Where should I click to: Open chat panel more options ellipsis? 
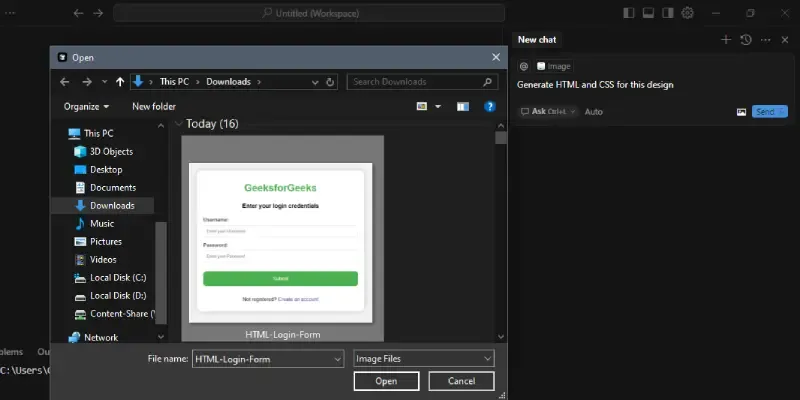[766, 40]
